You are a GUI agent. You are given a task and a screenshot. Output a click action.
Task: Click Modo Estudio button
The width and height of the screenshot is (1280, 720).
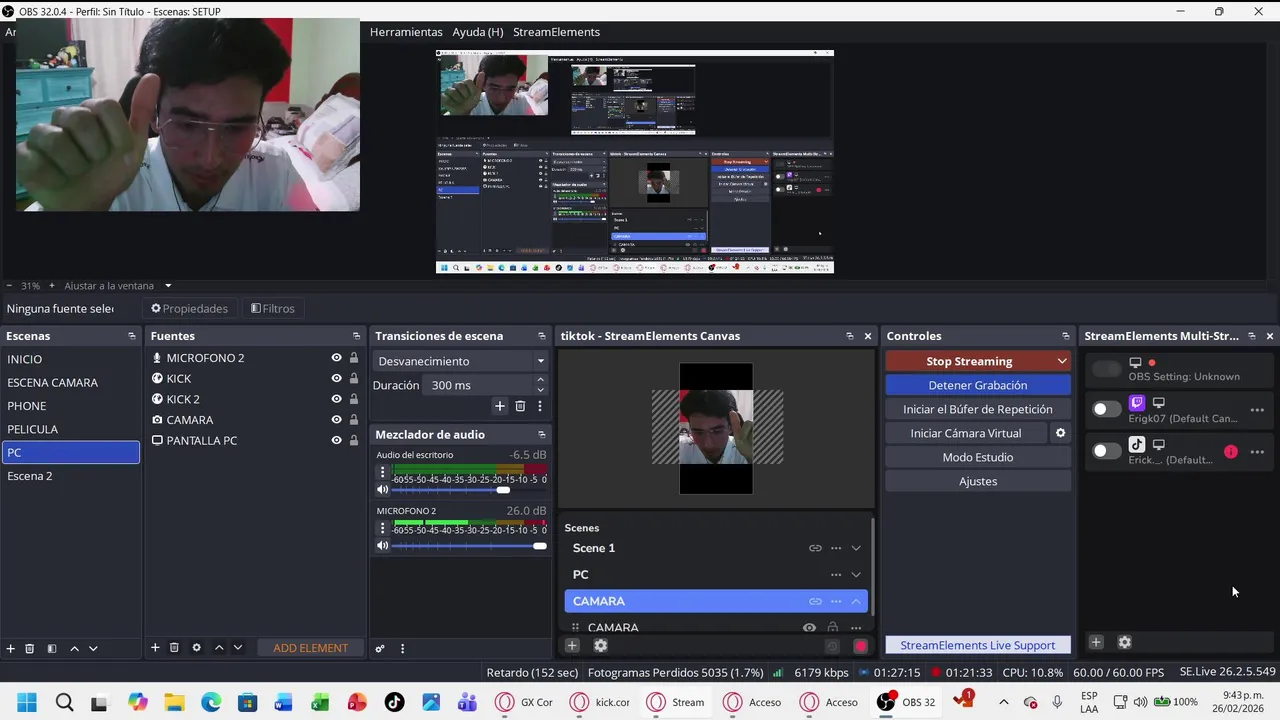[978, 457]
